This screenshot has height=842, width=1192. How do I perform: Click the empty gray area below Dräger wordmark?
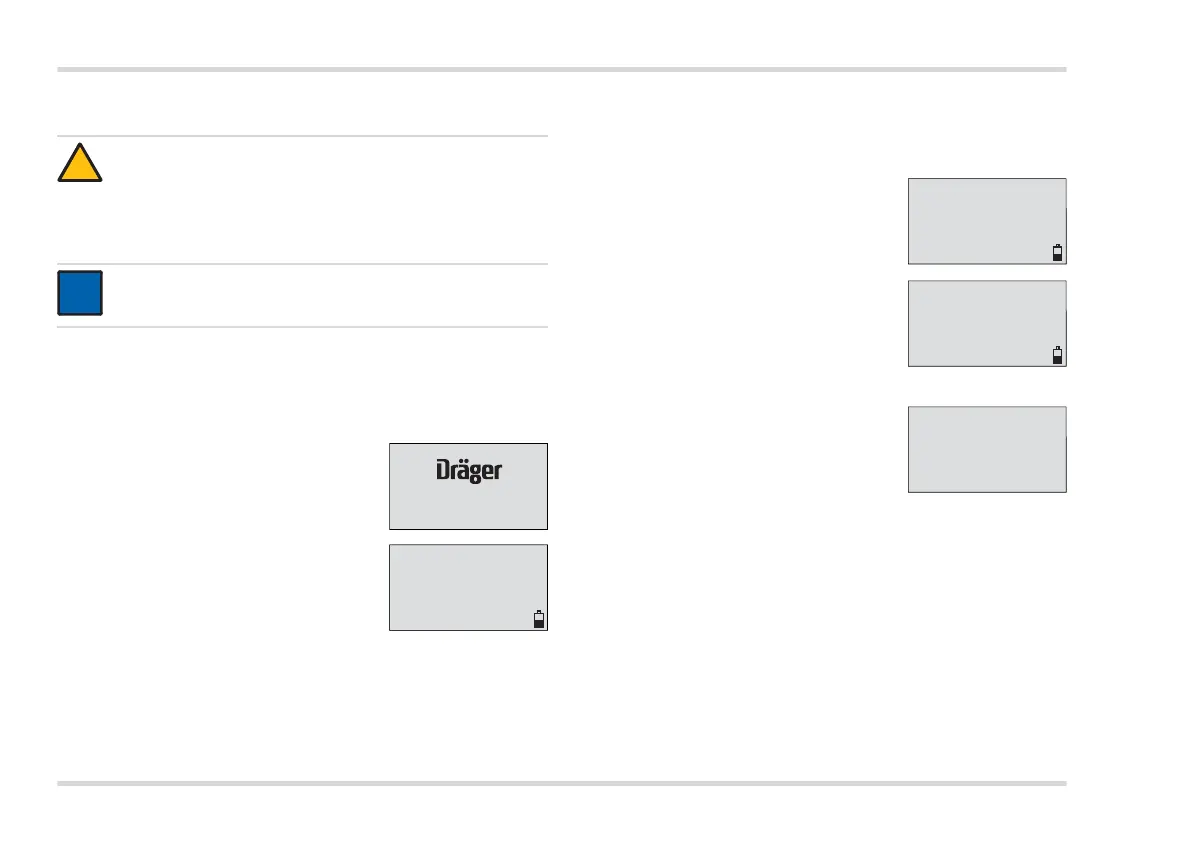468,507
